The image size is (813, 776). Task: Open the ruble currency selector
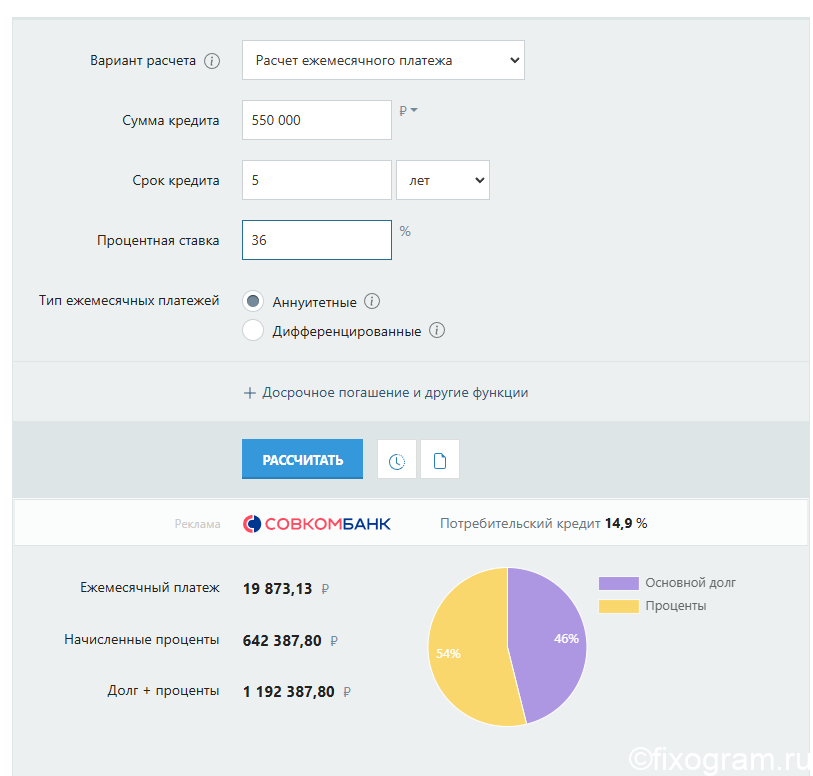coord(408,110)
